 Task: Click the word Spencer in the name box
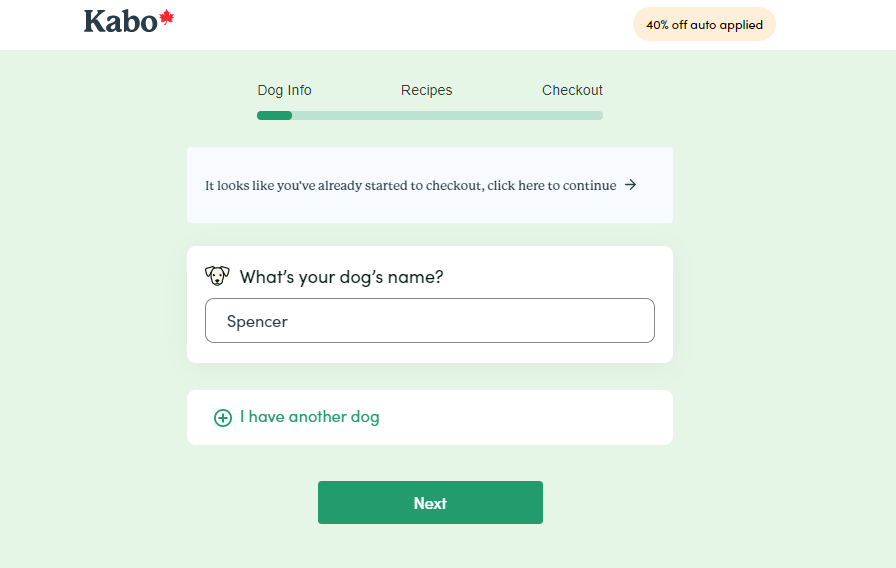[257, 321]
